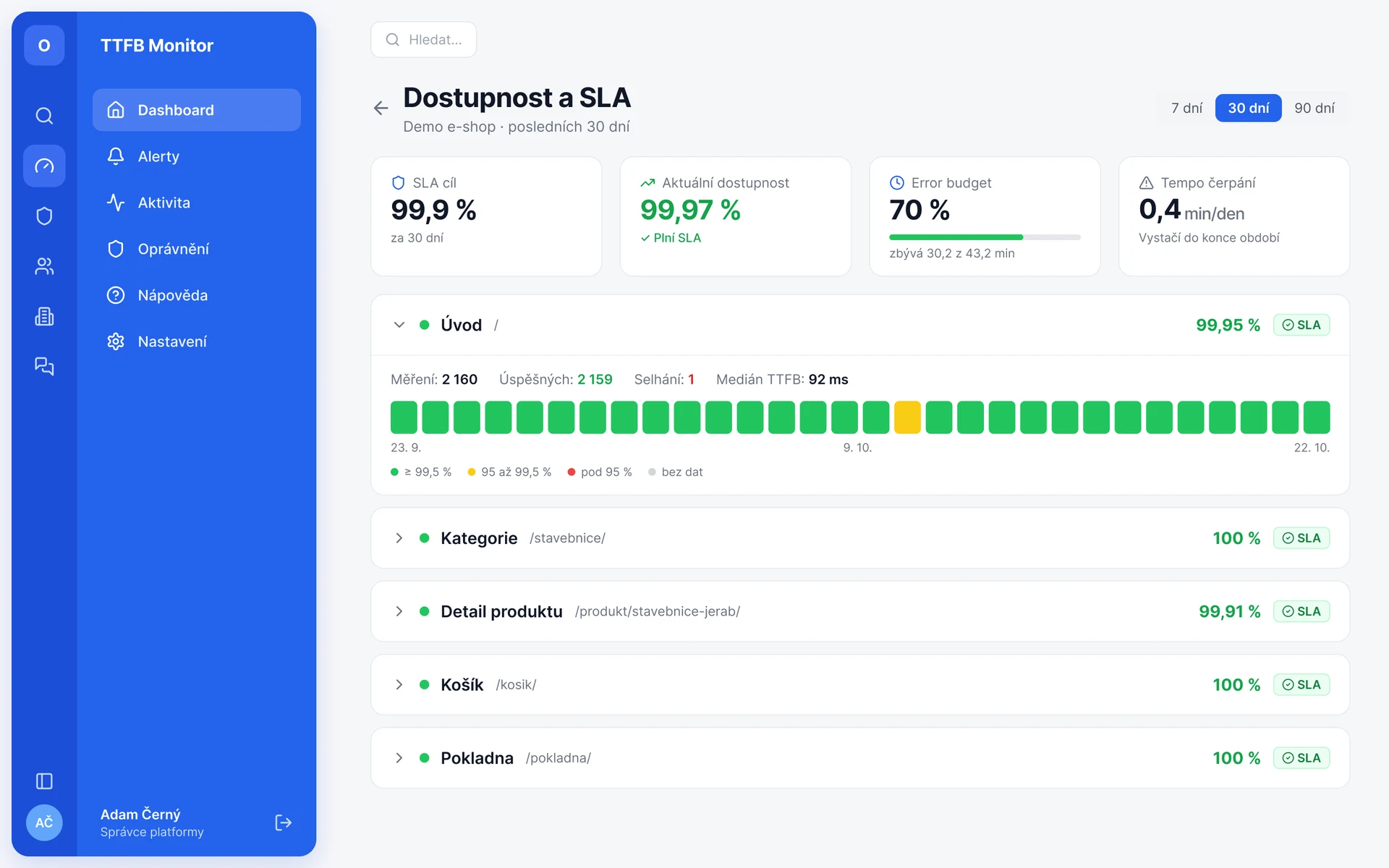Viewport: 1389px width, 868px height.
Task: Select the shield icon in the narrow rail
Action: click(44, 216)
